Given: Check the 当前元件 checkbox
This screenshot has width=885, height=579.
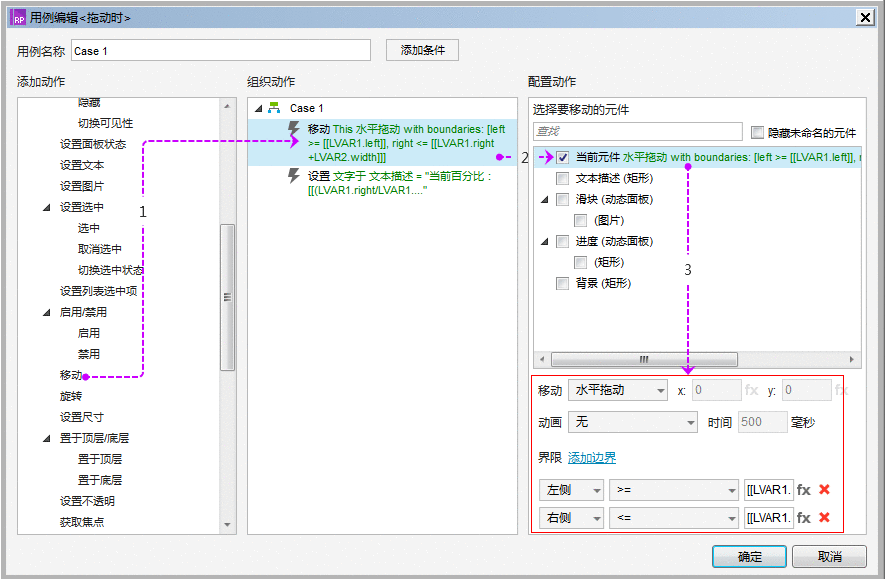Looking at the screenshot, I should (562, 157).
